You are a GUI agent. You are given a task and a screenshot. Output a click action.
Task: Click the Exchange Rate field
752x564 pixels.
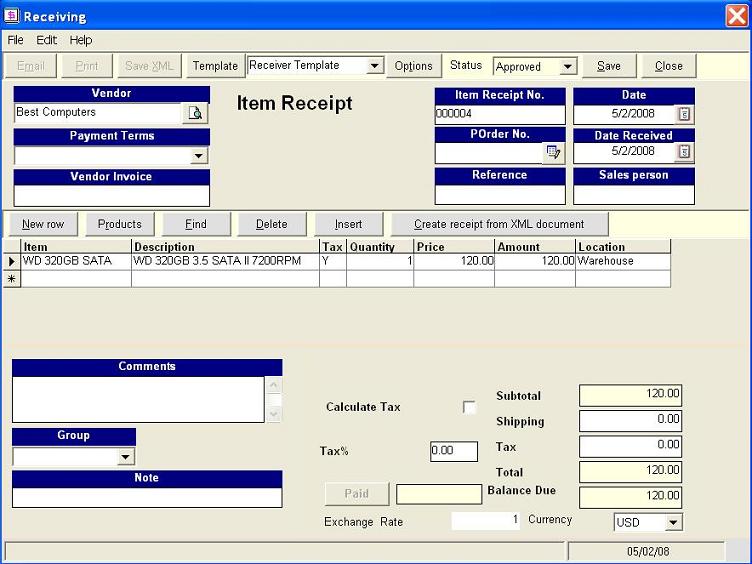point(486,520)
